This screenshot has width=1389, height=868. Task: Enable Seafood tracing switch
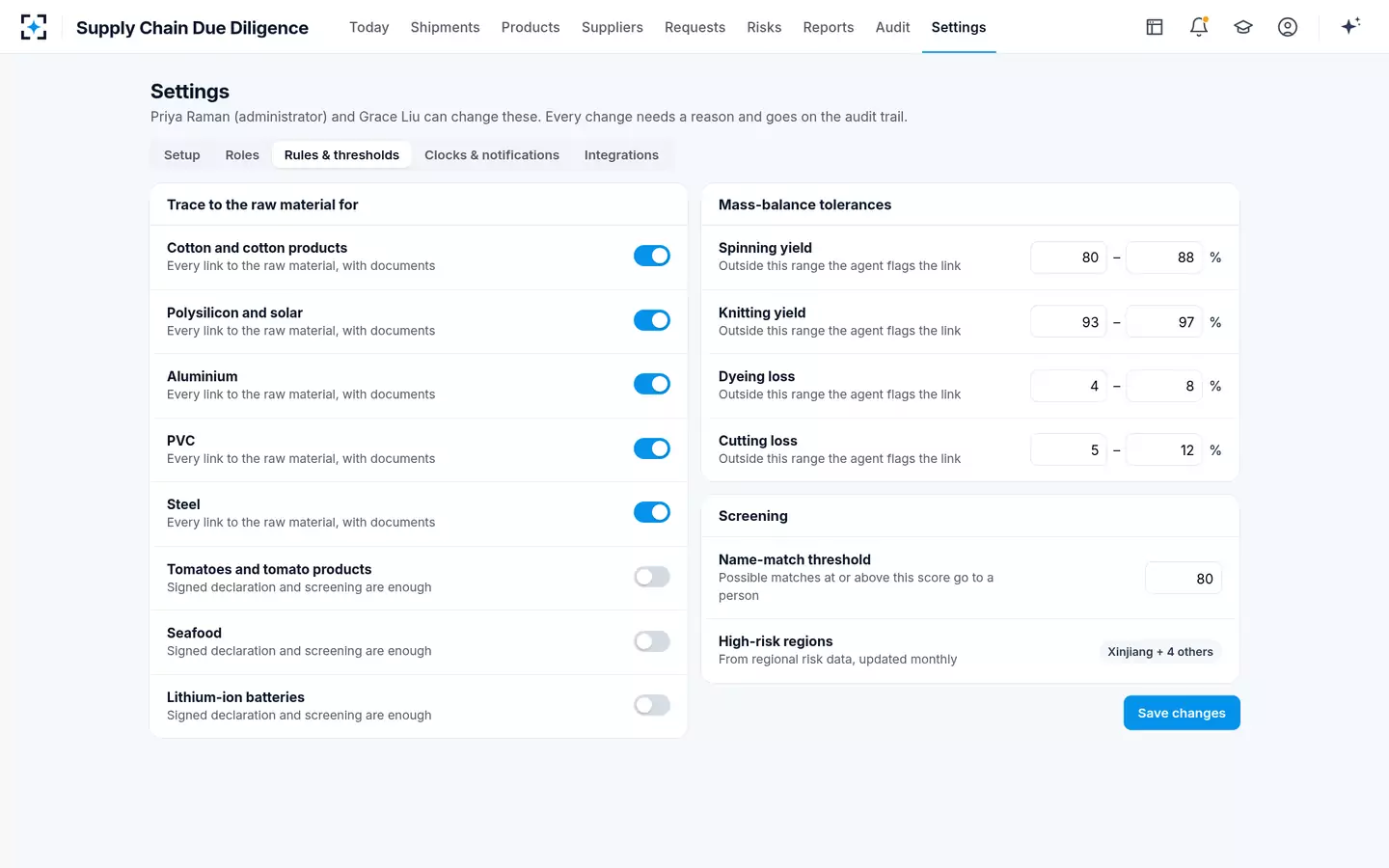tap(652, 641)
